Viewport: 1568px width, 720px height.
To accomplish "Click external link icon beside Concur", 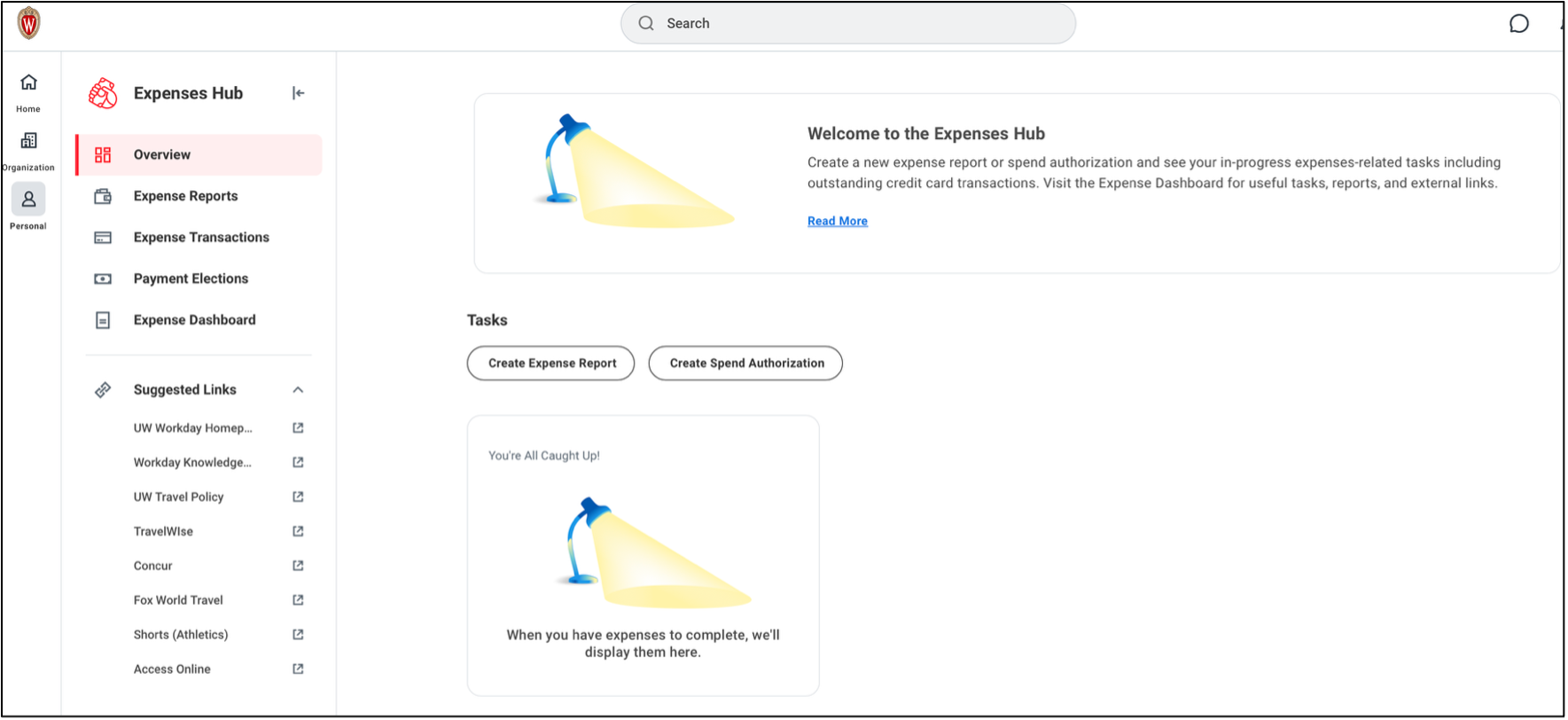I will (298, 566).
